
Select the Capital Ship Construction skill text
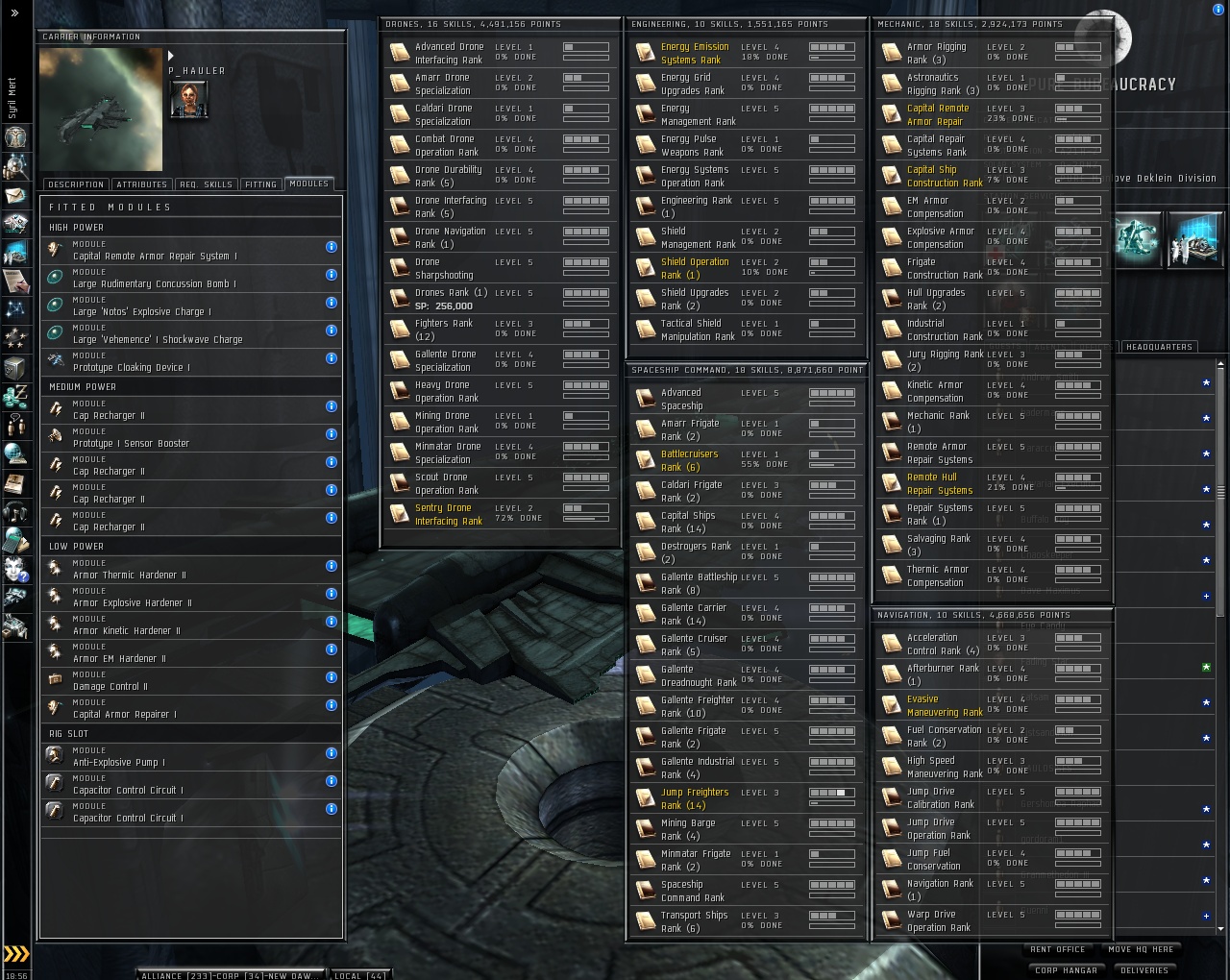click(945, 176)
